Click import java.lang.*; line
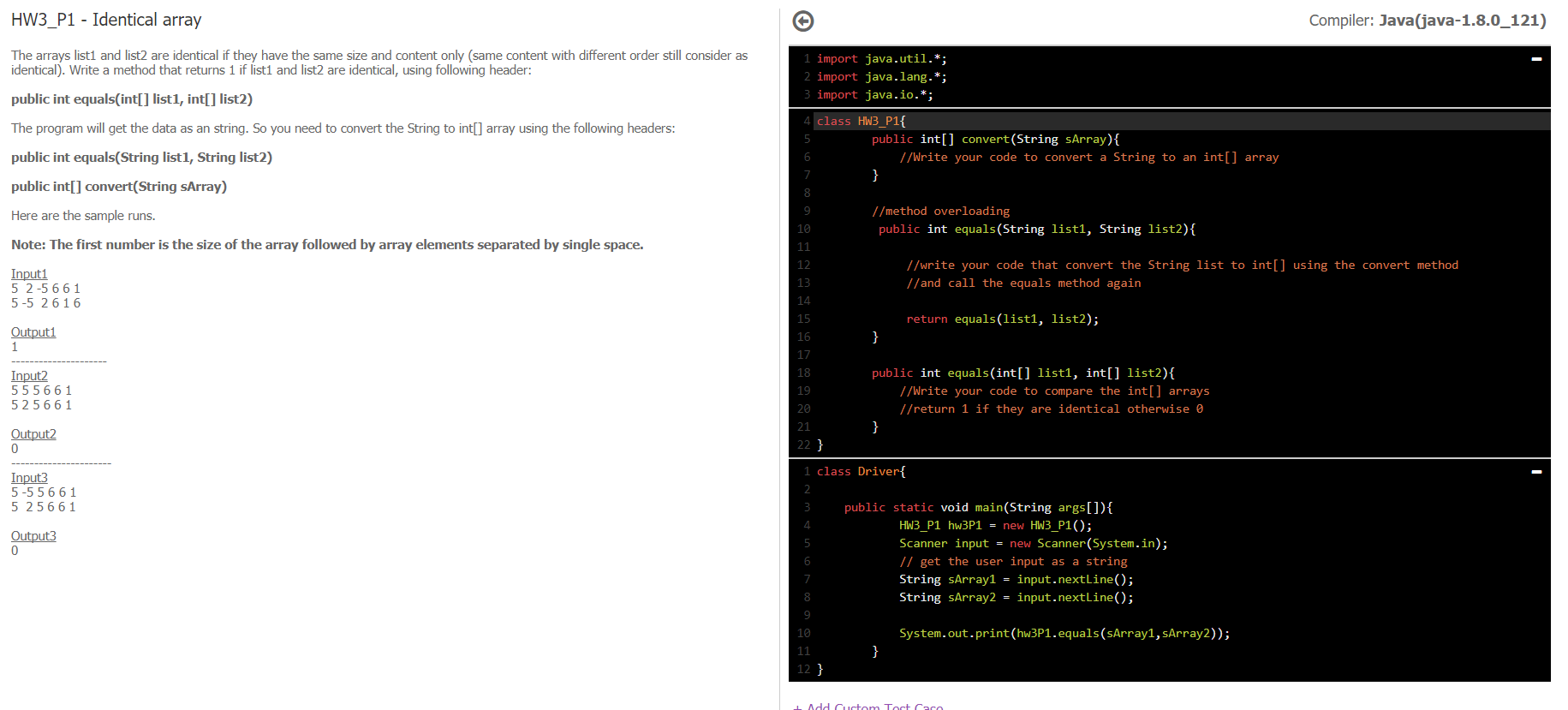1568x710 pixels. pyautogui.click(x=881, y=76)
